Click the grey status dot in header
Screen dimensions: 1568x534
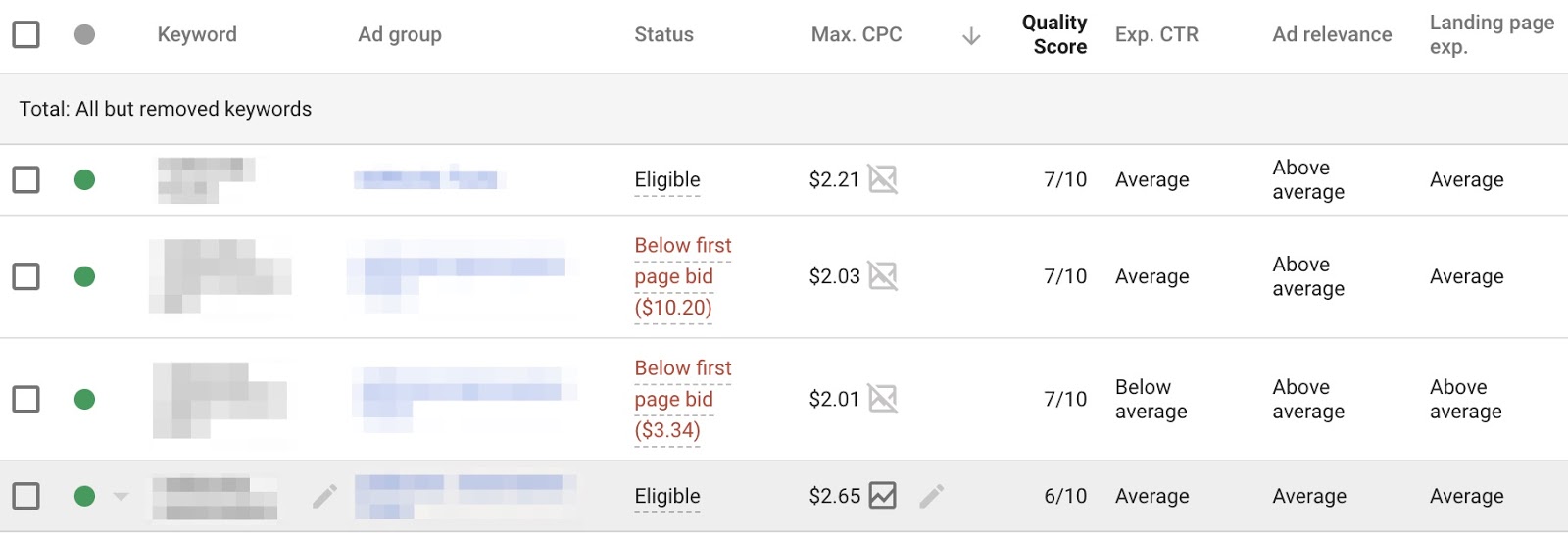[85, 34]
